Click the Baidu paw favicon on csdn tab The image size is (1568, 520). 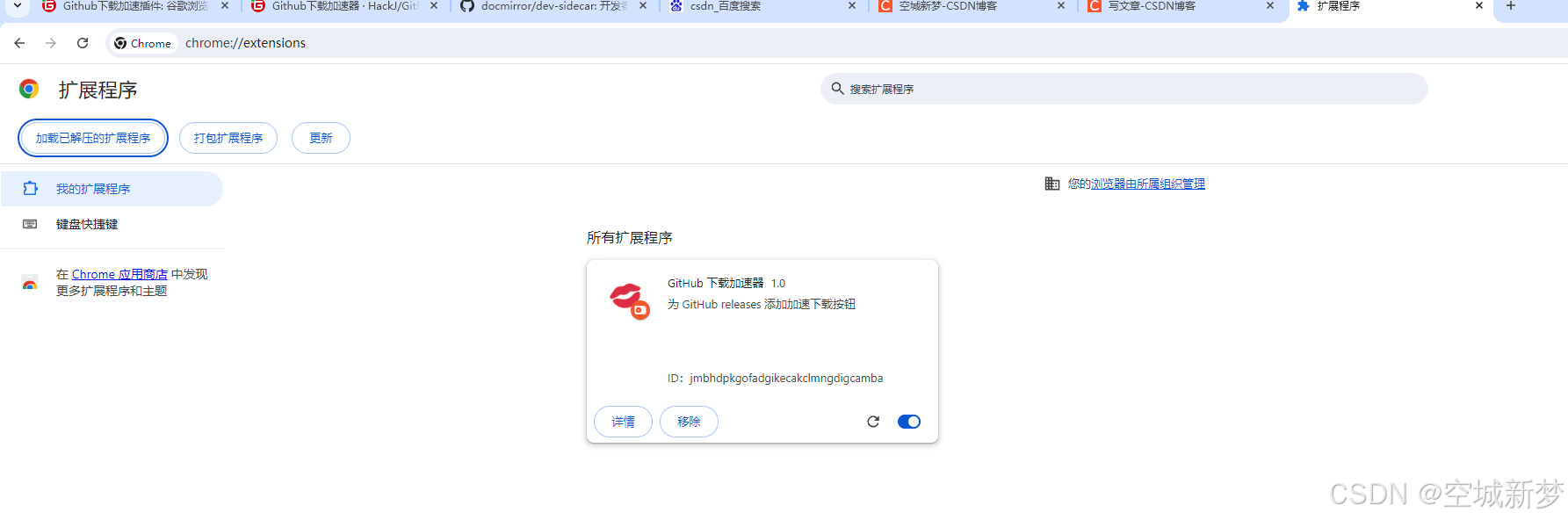tap(676, 5)
